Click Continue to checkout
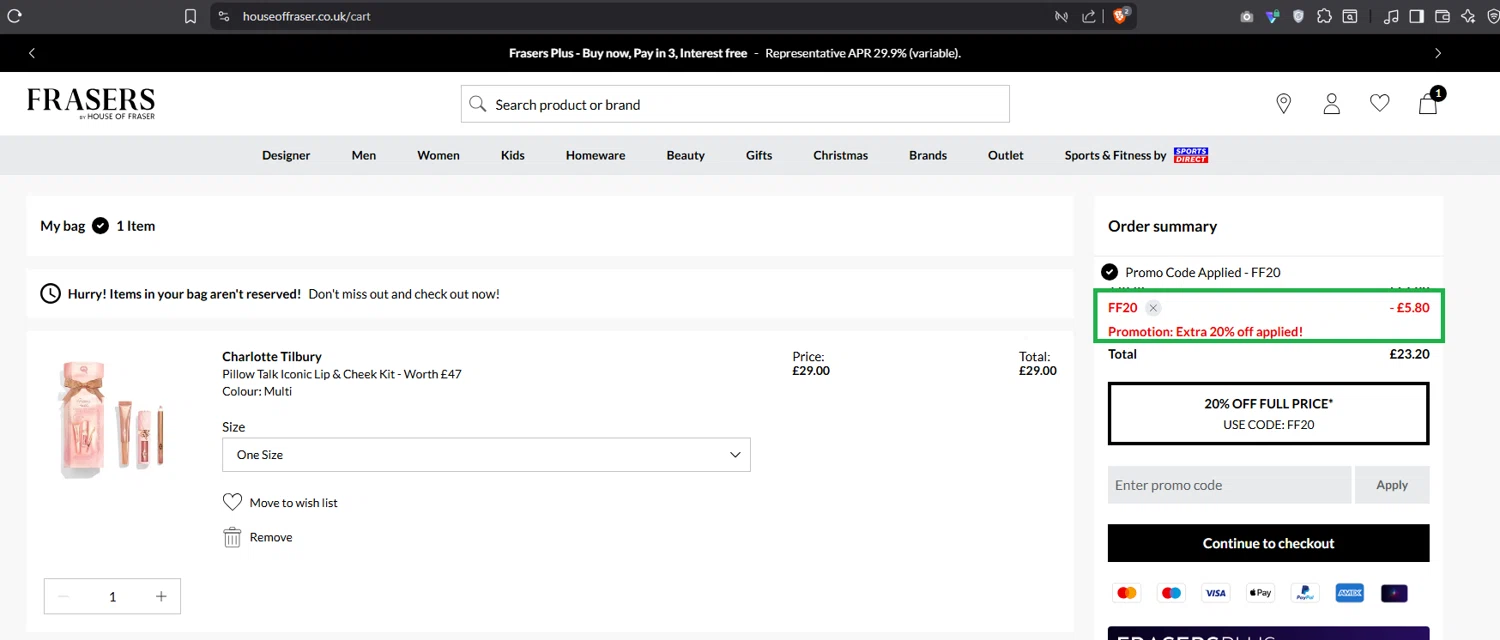 click(1268, 543)
